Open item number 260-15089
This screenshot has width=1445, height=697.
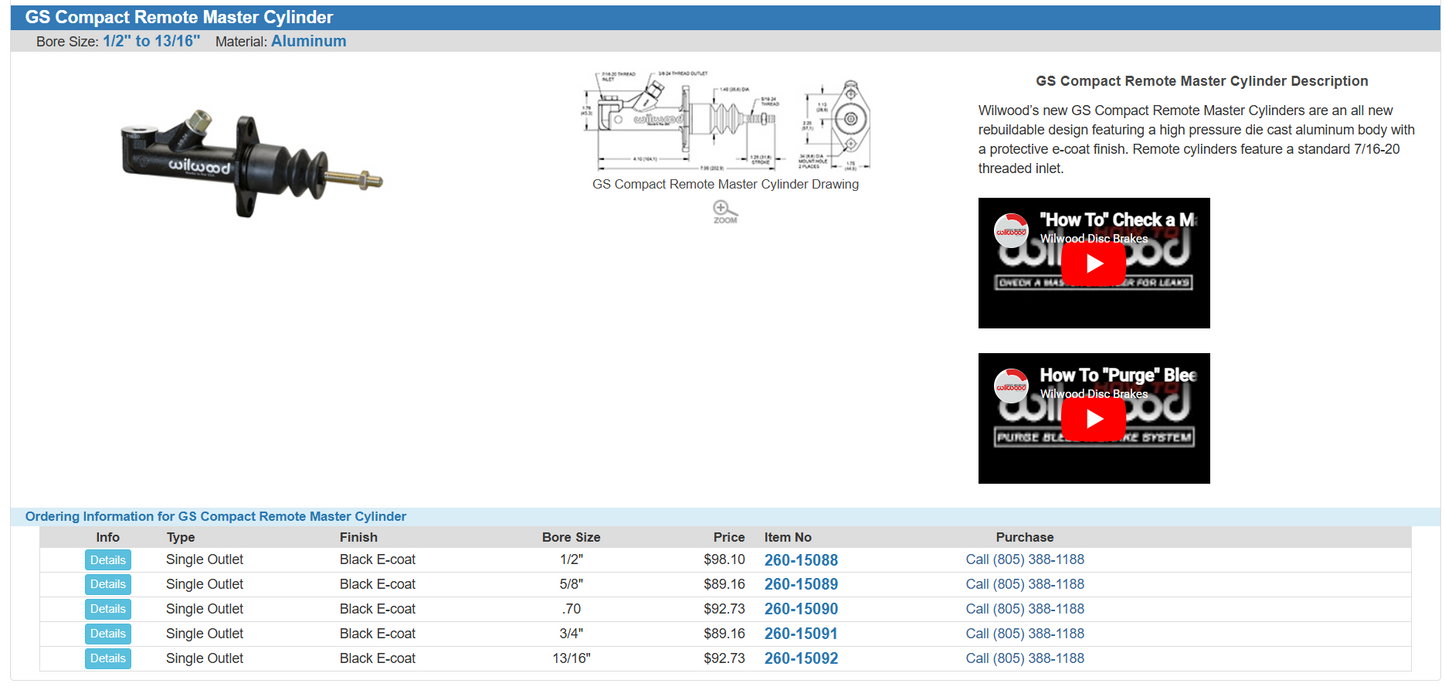[801, 585]
